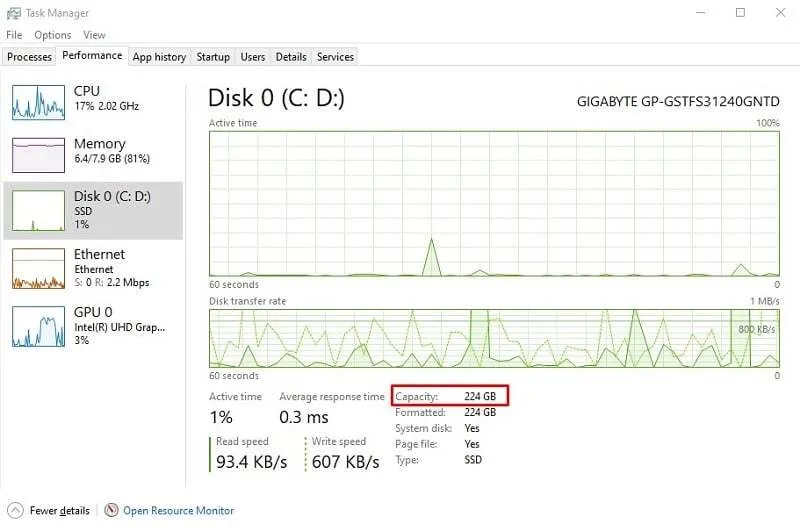Click the Active time graph area
The height and width of the screenshot is (531, 800).
coord(494,204)
